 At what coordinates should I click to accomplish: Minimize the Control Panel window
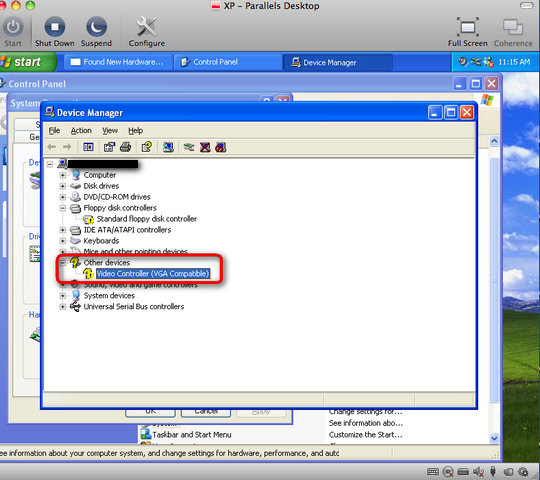click(x=459, y=84)
